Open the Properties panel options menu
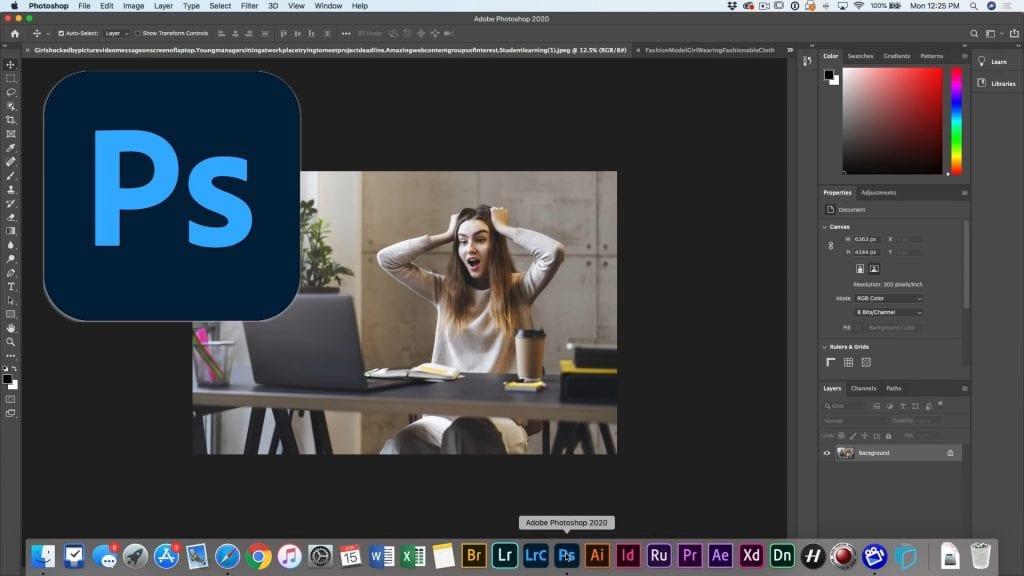1024x576 pixels. tap(964, 193)
